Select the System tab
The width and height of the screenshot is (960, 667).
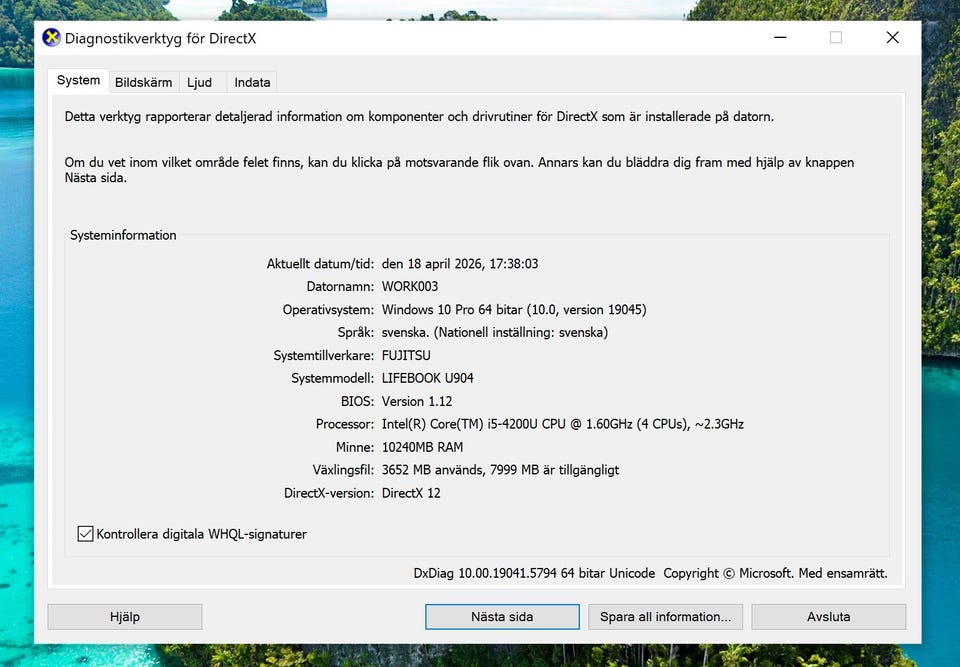(78, 80)
